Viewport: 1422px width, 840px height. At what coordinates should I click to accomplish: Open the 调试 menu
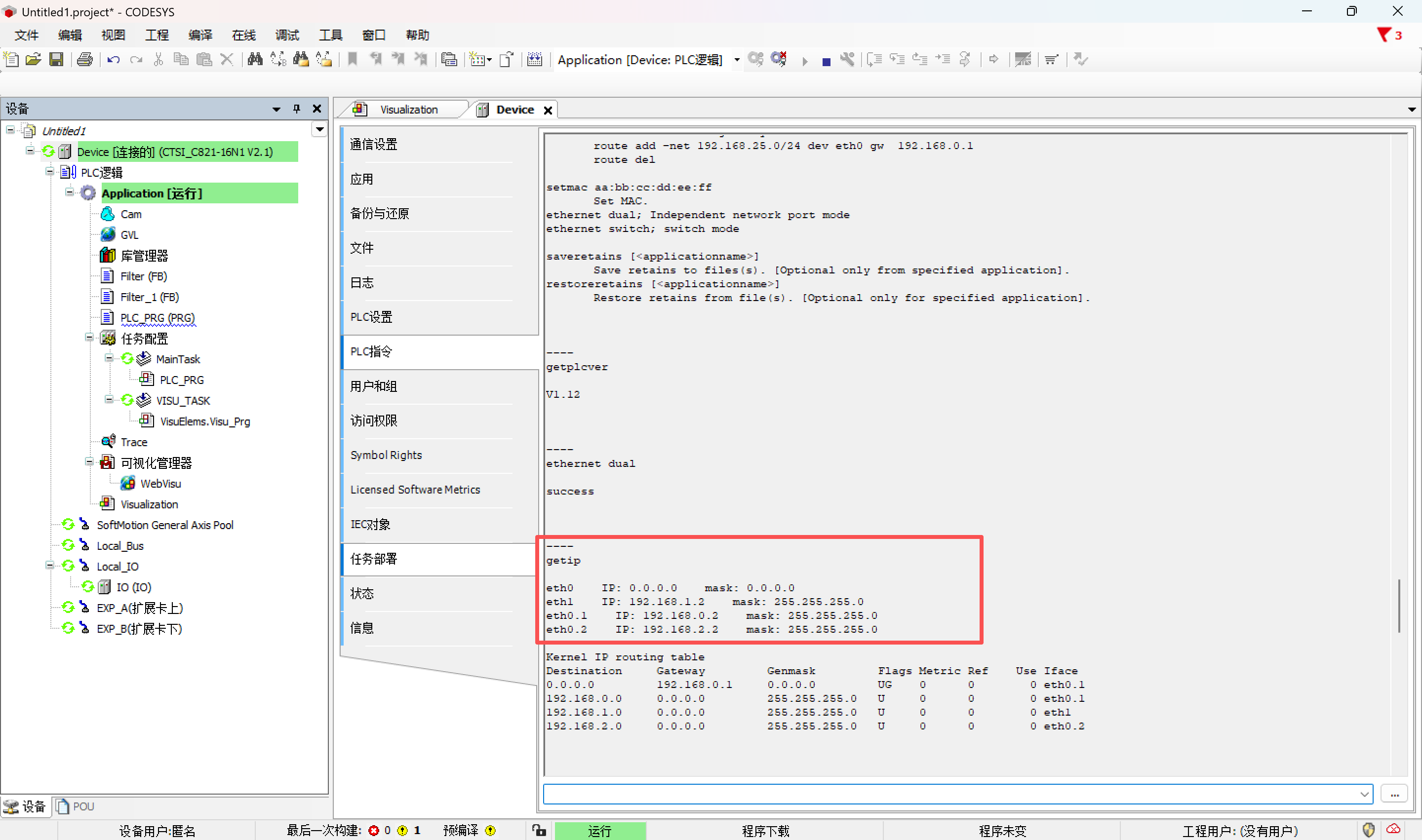(287, 35)
